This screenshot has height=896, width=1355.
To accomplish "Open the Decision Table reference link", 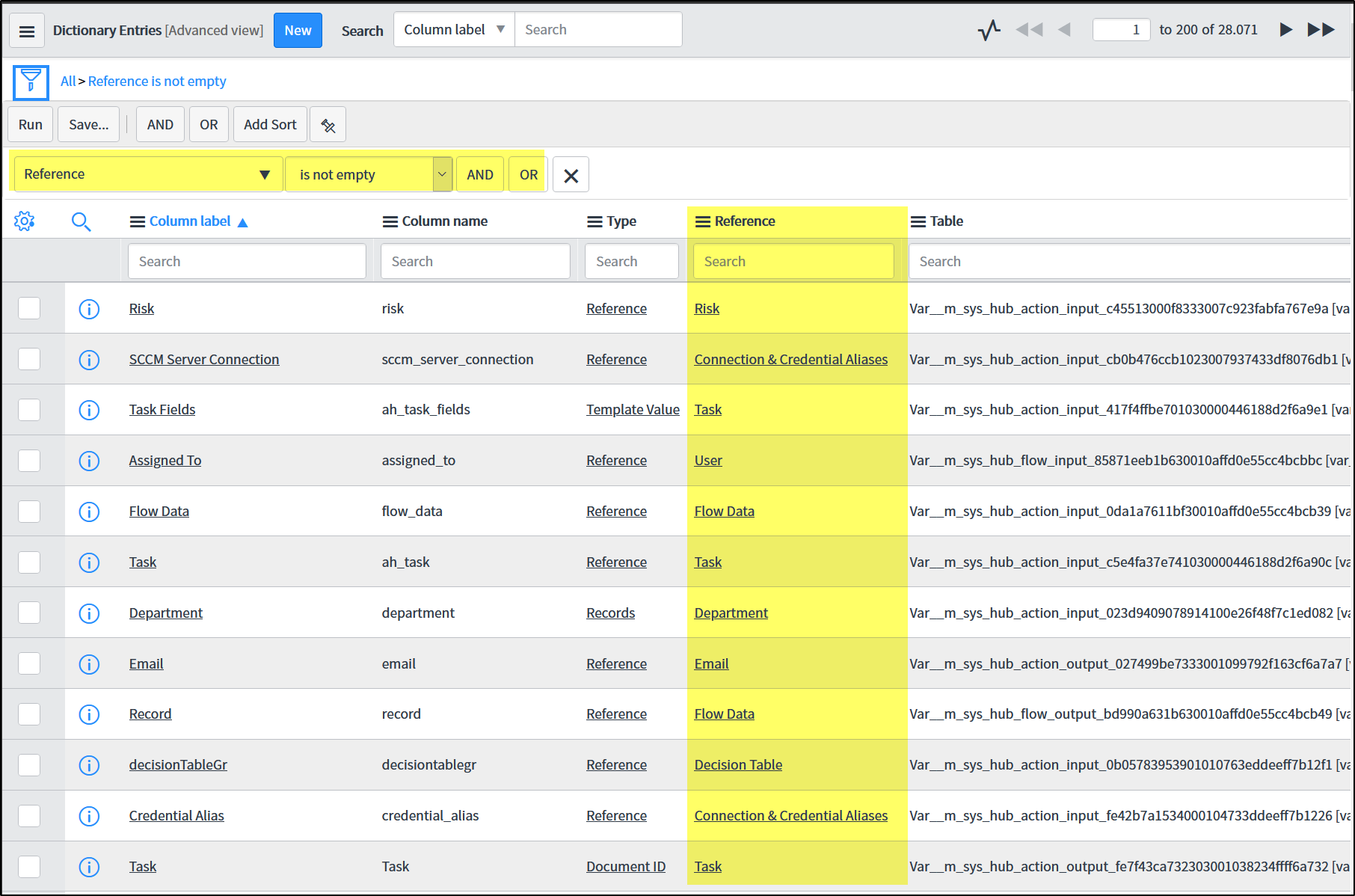I will [x=738, y=765].
